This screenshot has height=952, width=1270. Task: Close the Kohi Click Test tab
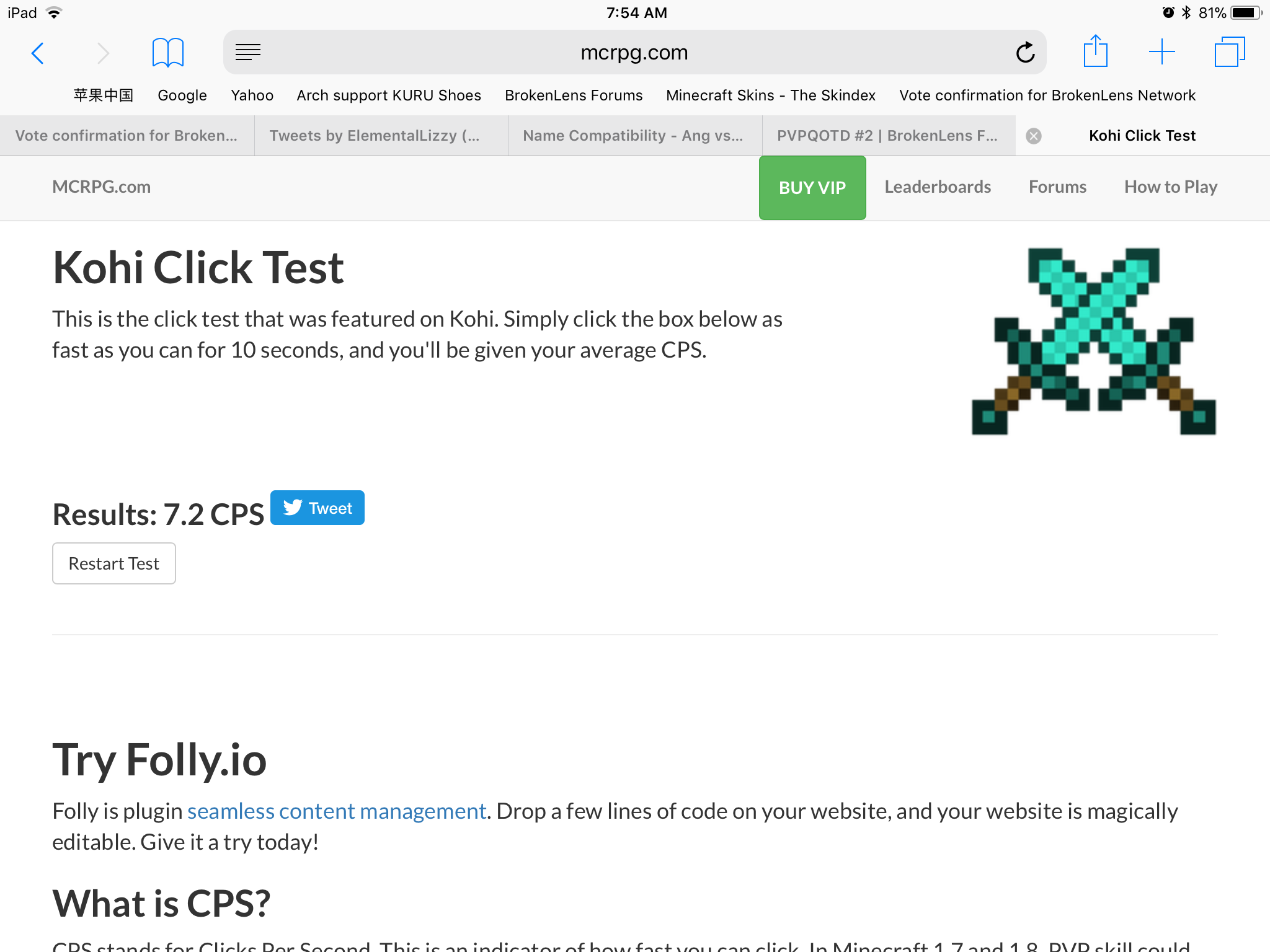(x=1034, y=136)
